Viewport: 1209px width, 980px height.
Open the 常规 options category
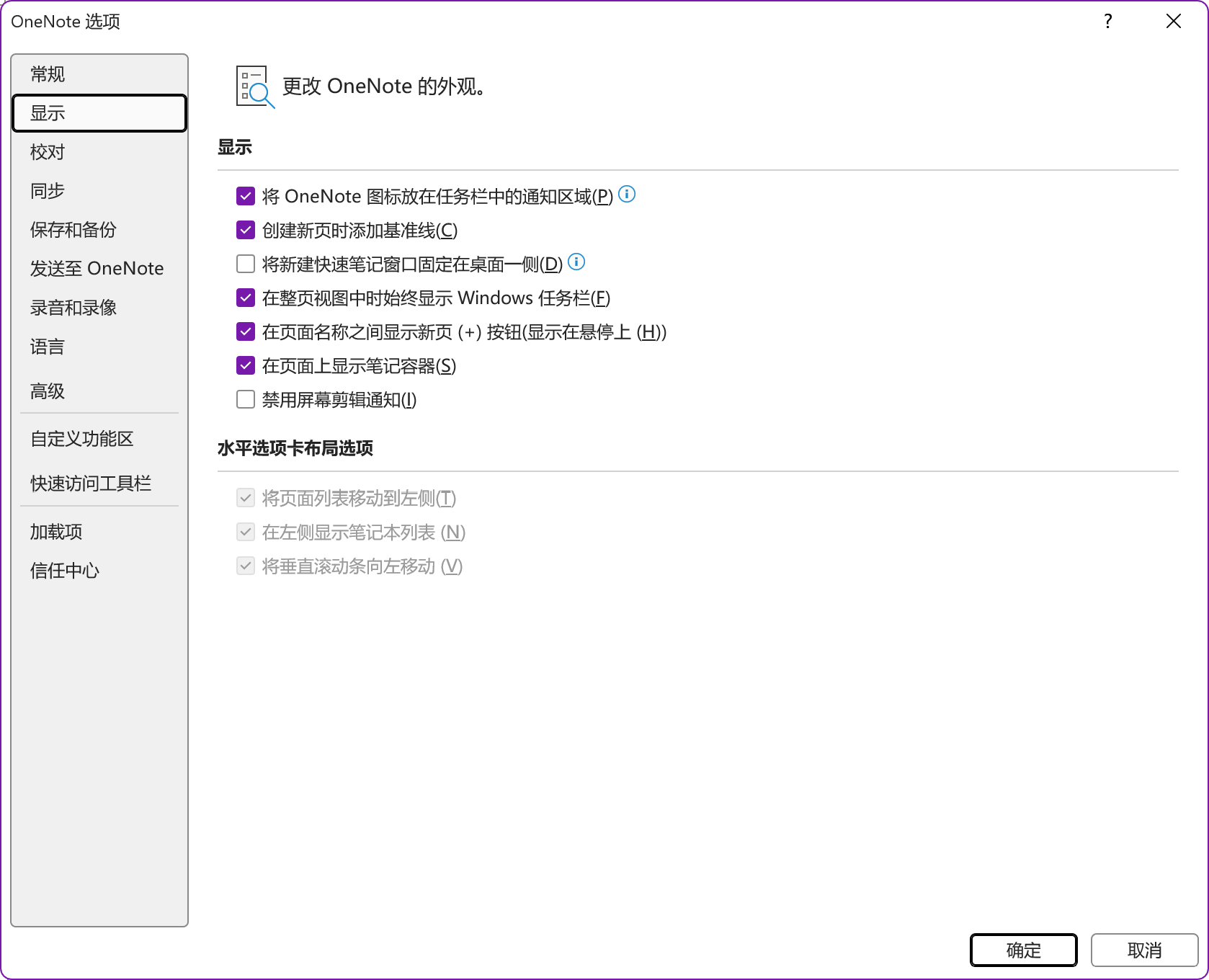(99, 74)
